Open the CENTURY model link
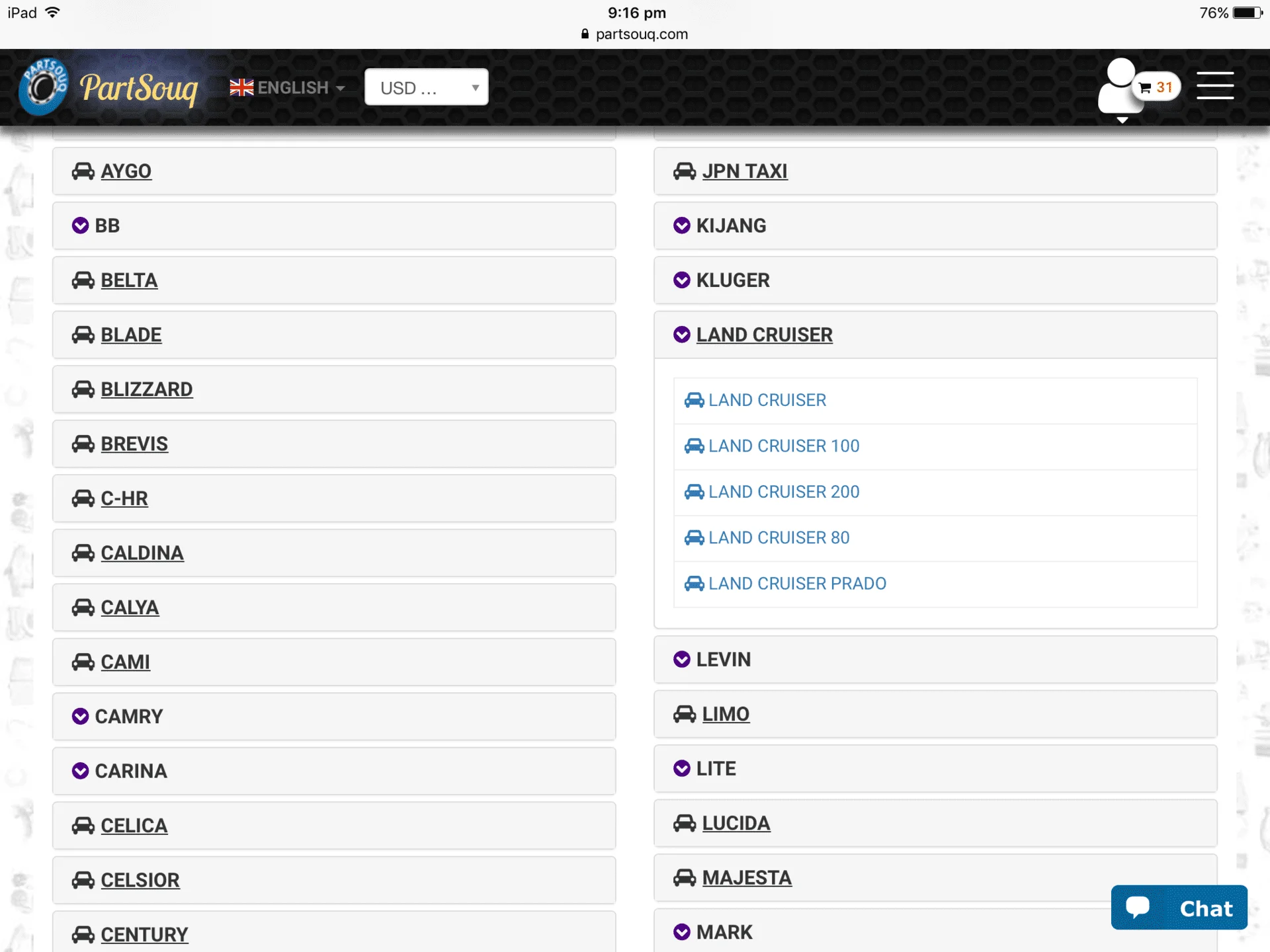 (x=144, y=935)
